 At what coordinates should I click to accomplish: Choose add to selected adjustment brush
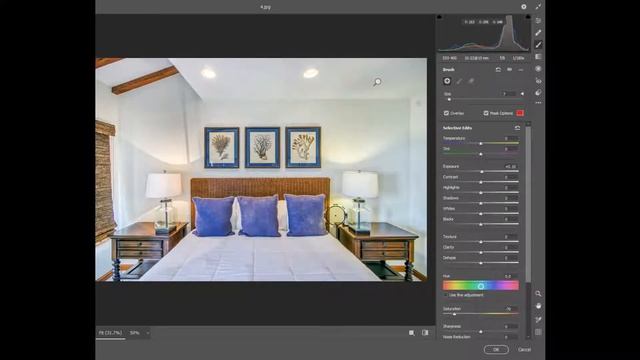[459, 81]
